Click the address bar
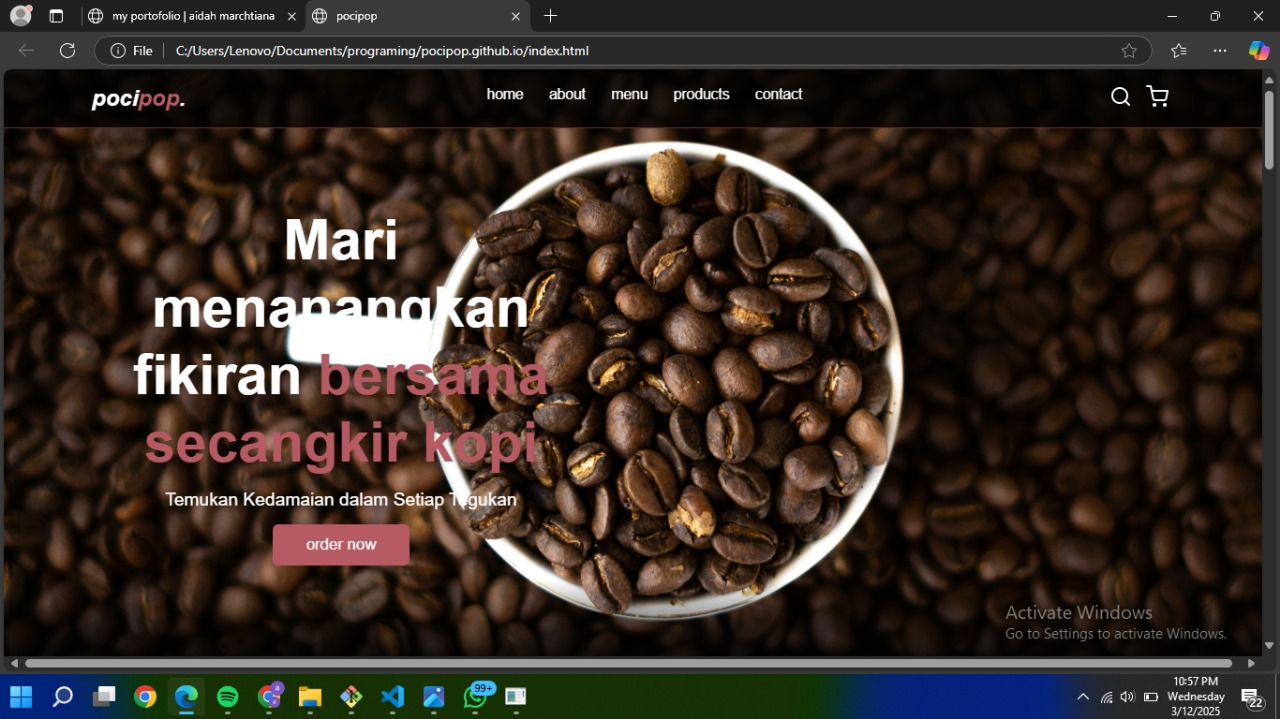This screenshot has height=719, width=1280. click(x=400, y=50)
